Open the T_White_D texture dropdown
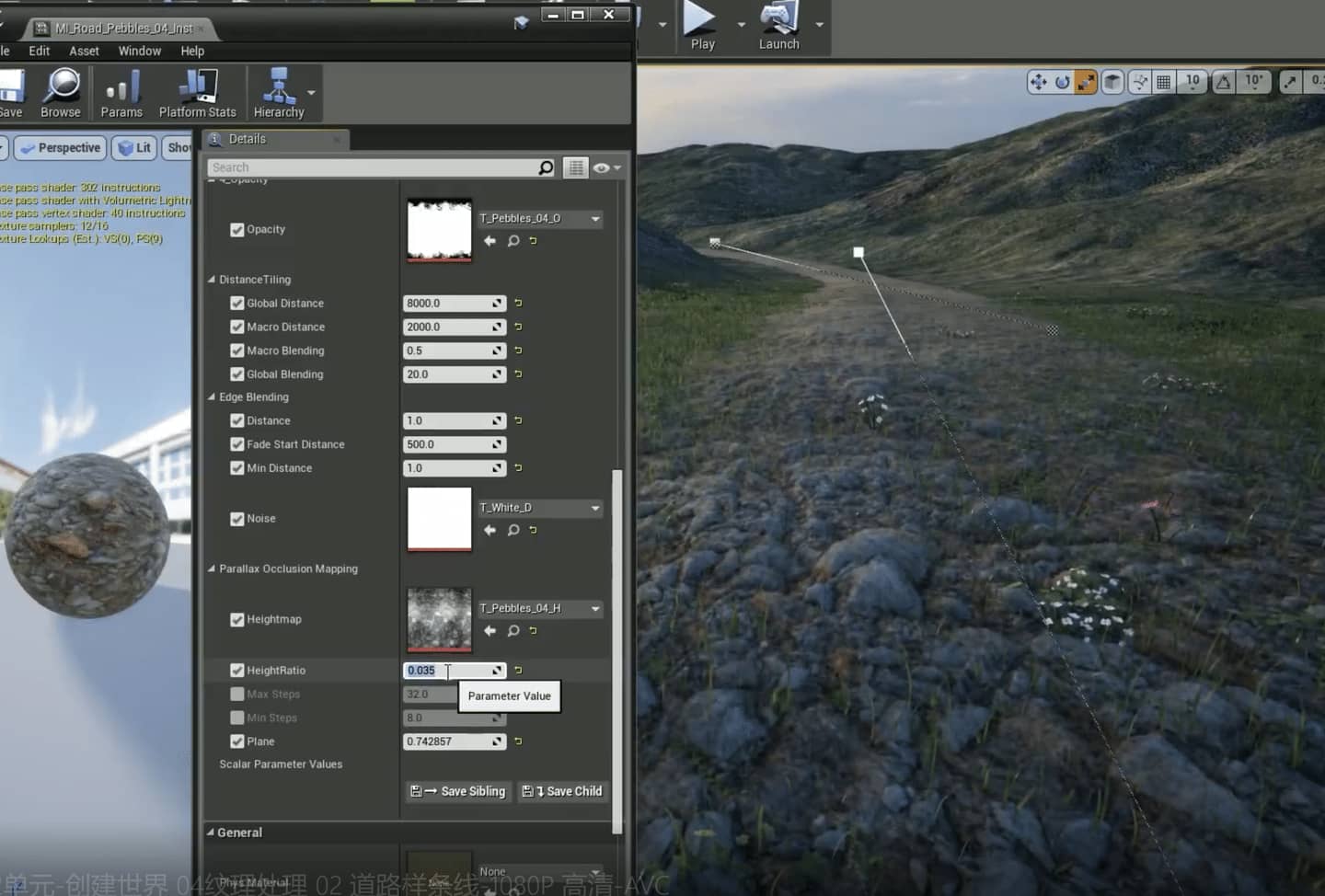Screen dimensions: 1325x896 [540, 508]
